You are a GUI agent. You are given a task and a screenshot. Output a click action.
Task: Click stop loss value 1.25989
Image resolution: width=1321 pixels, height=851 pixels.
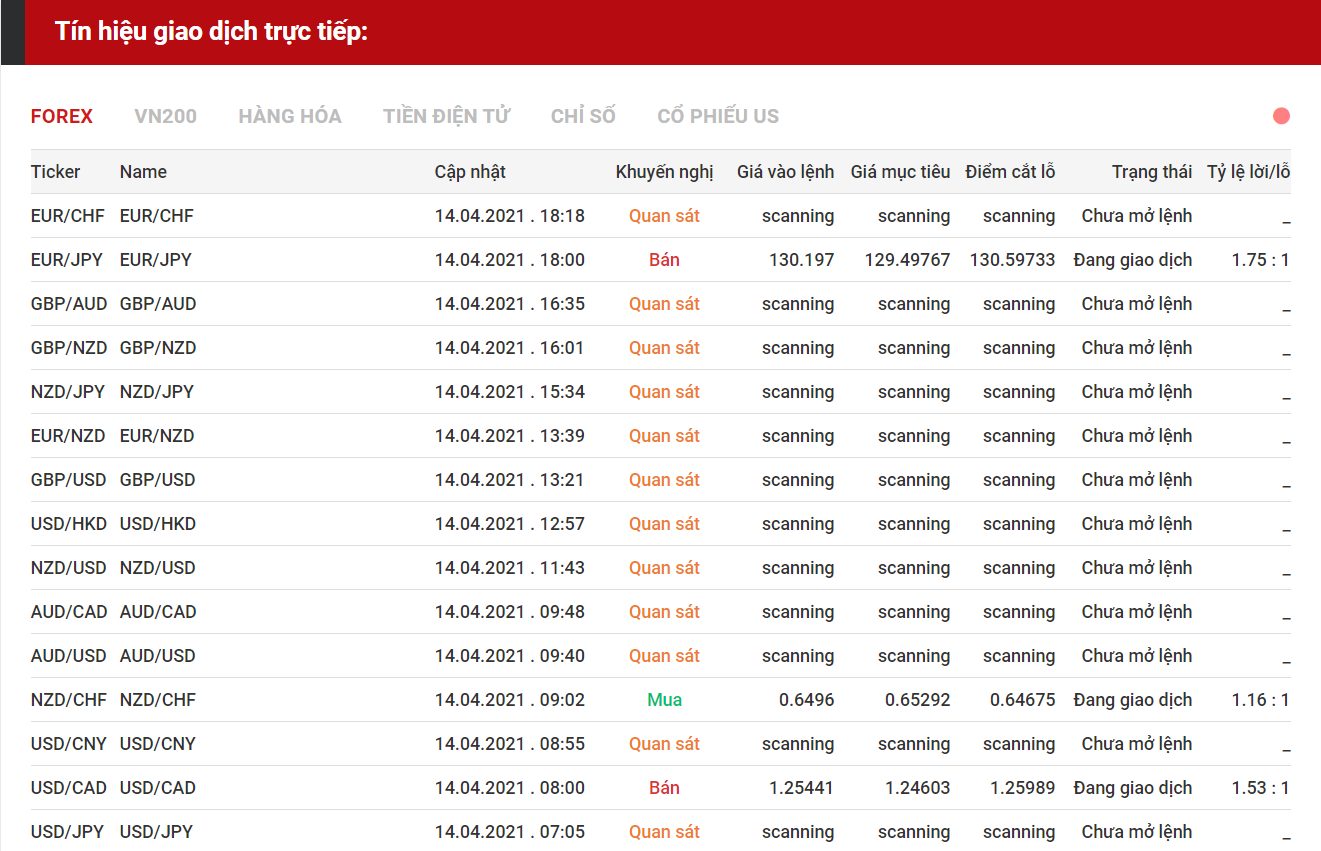pyautogui.click(x=1022, y=788)
